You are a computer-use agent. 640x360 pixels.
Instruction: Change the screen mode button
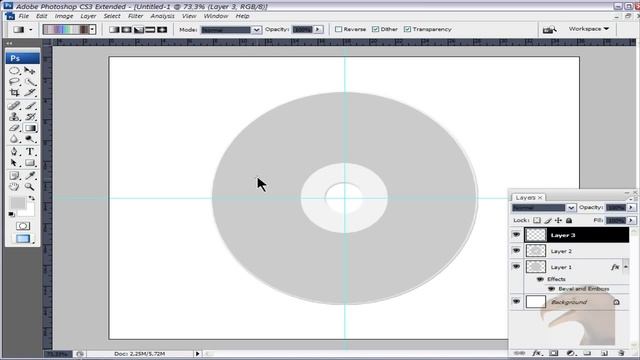[x=23, y=239]
